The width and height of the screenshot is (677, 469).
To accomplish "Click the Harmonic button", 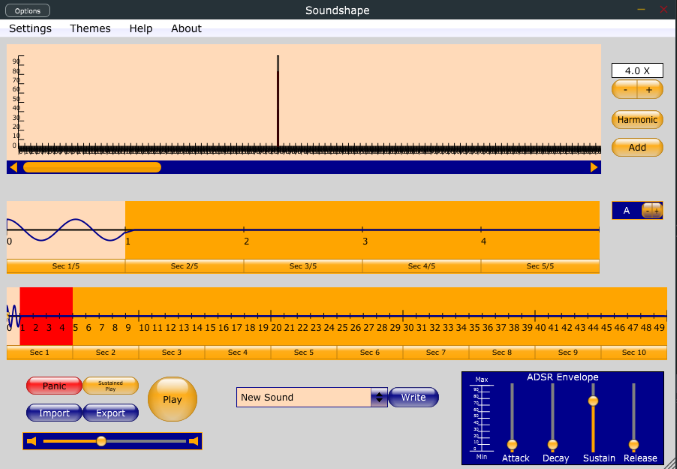I will (x=637, y=120).
